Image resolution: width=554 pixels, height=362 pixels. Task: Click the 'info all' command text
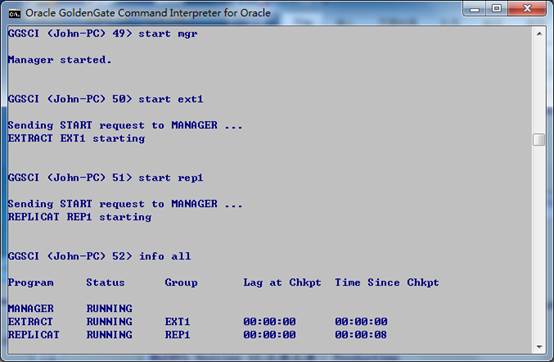tap(165, 256)
